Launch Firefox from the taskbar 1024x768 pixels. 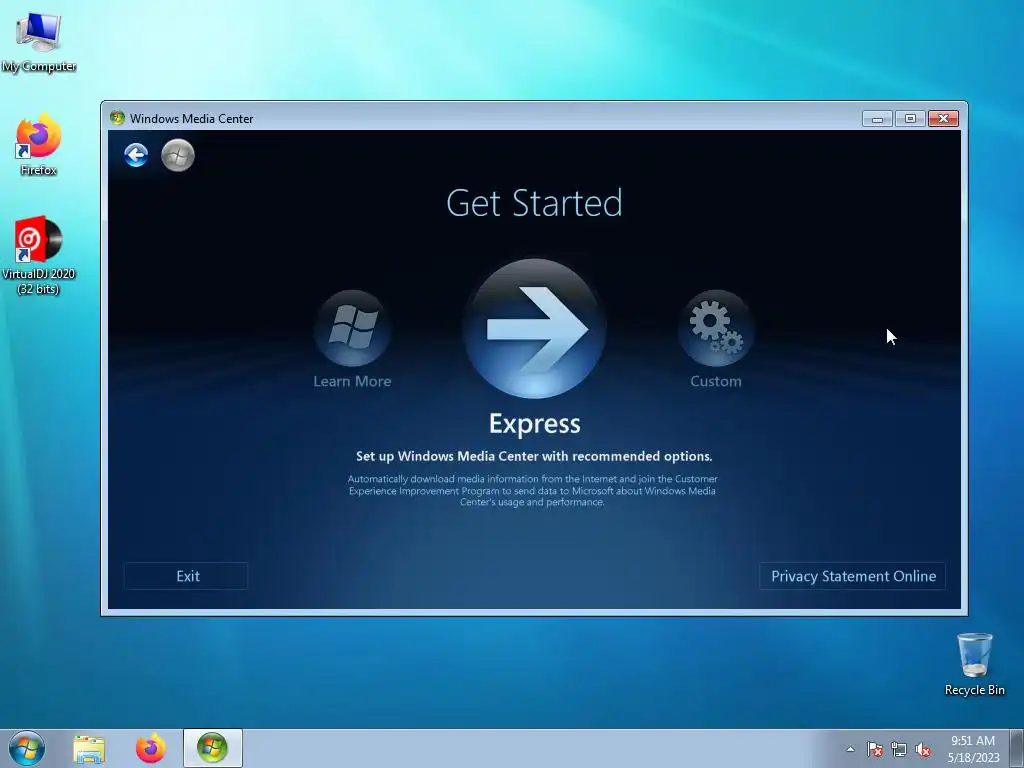pos(150,748)
